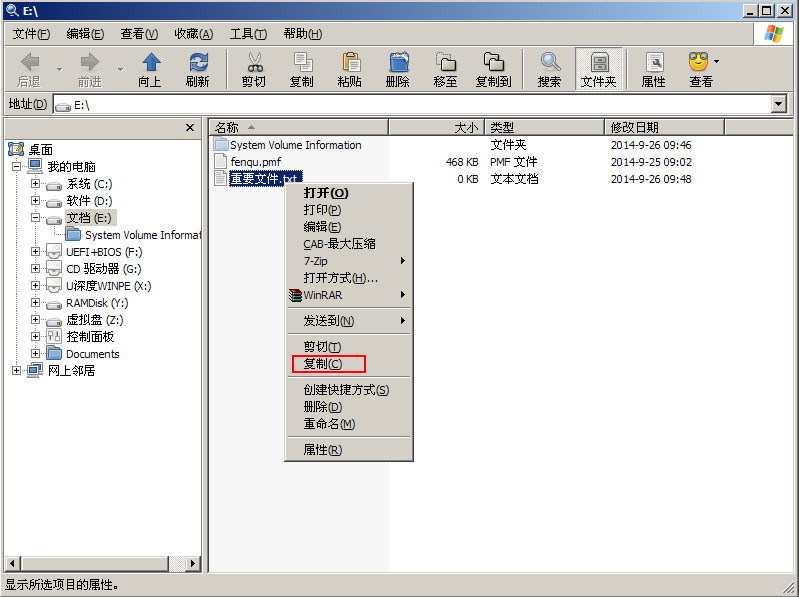Image resolution: width=799 pixels, height=597 pixels.
Task: Open the address bar dropdown
Action: (x=778, y=104)
